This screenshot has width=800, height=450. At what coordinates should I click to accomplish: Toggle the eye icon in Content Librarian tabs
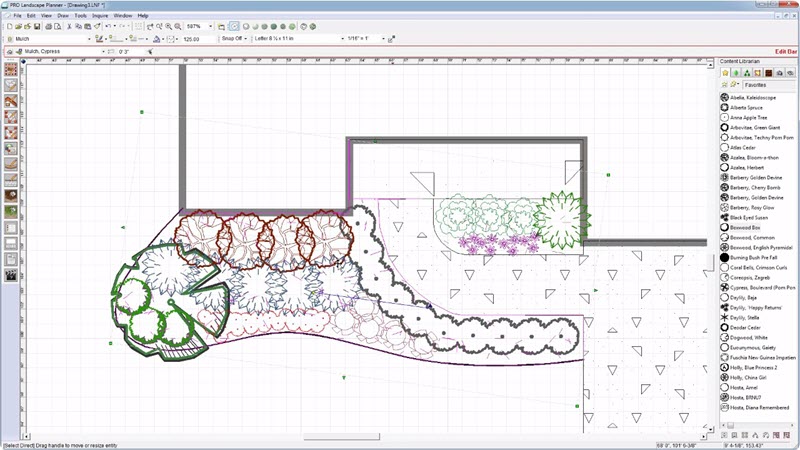click(790, 73)
